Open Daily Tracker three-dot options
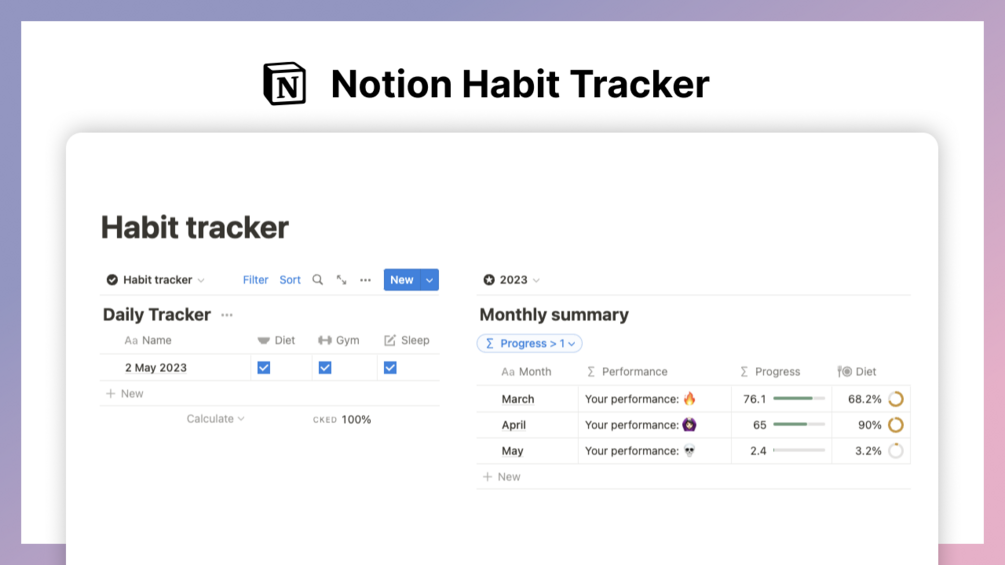Viewport: 1005px width, 565px height. [227, 315]
